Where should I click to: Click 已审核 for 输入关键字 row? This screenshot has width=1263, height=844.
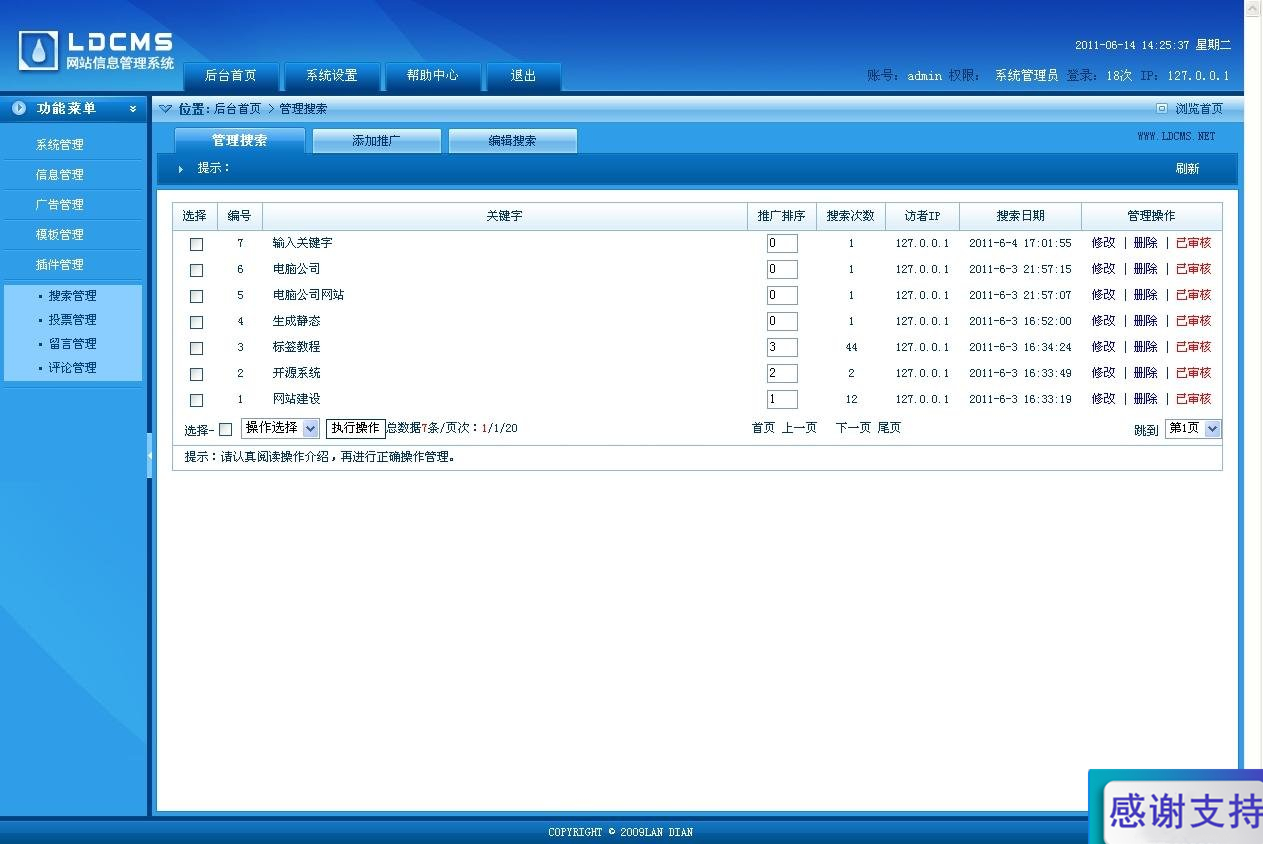click(x=1193, y=243)
